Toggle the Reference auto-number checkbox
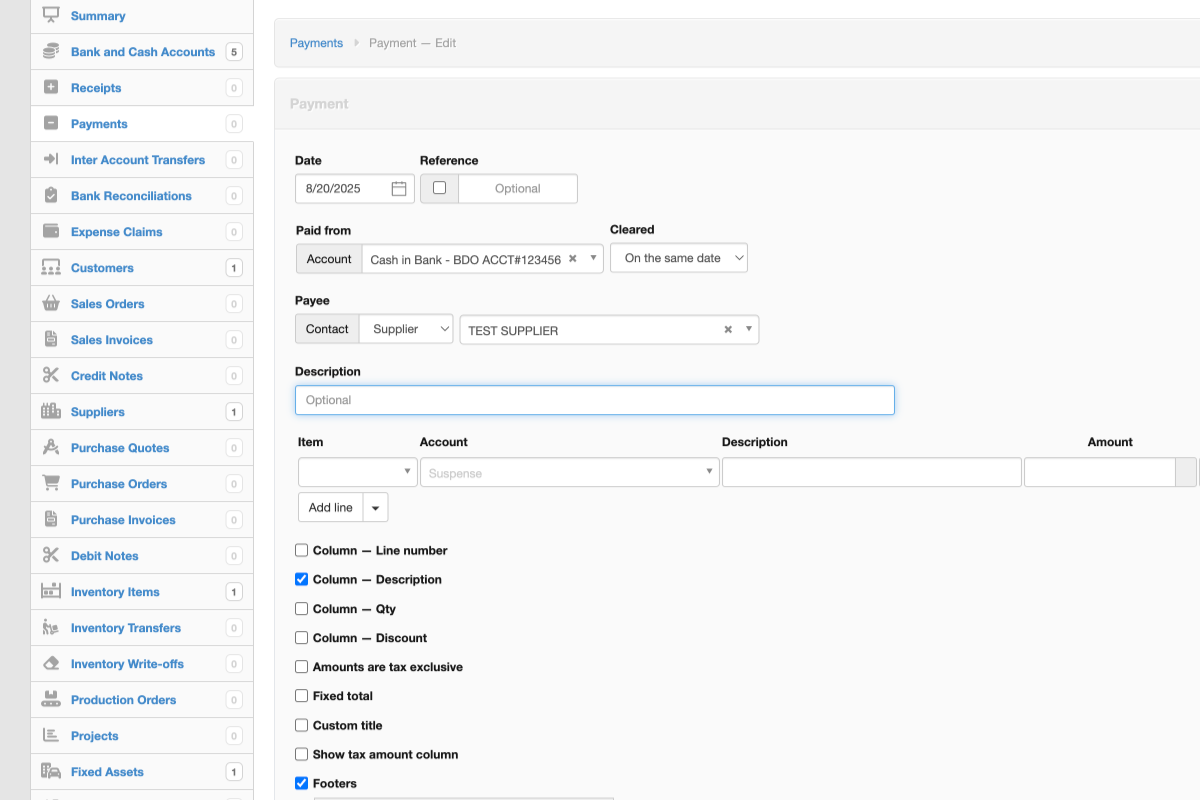The height and width of the screenshot is (800, 1200). click(439, 188)
